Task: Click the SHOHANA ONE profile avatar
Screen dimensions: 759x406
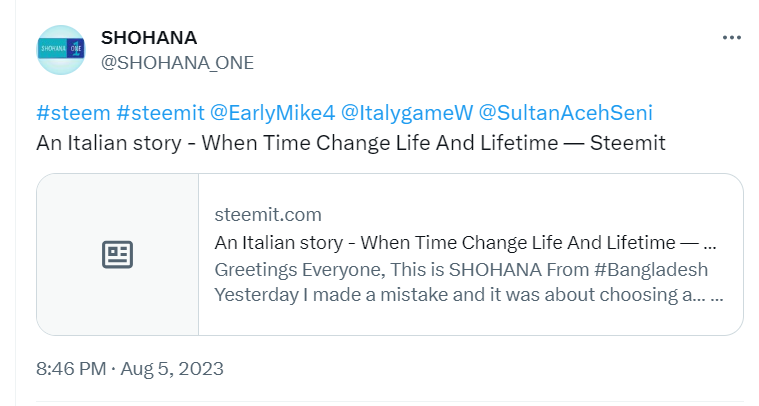Action: (x=61, y=50)
